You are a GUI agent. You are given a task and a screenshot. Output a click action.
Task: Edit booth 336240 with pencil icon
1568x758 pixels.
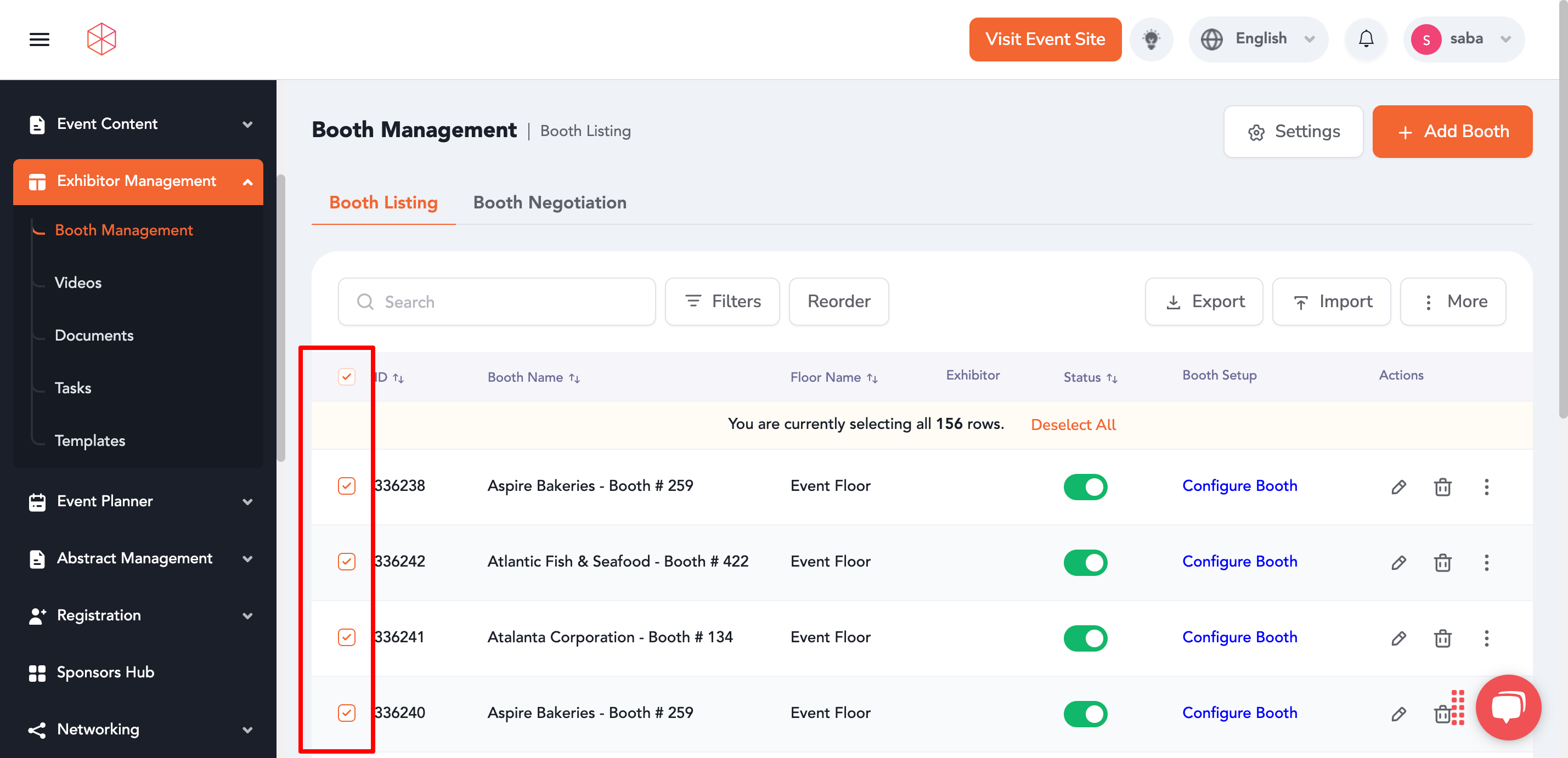[x=1399, y=714]
